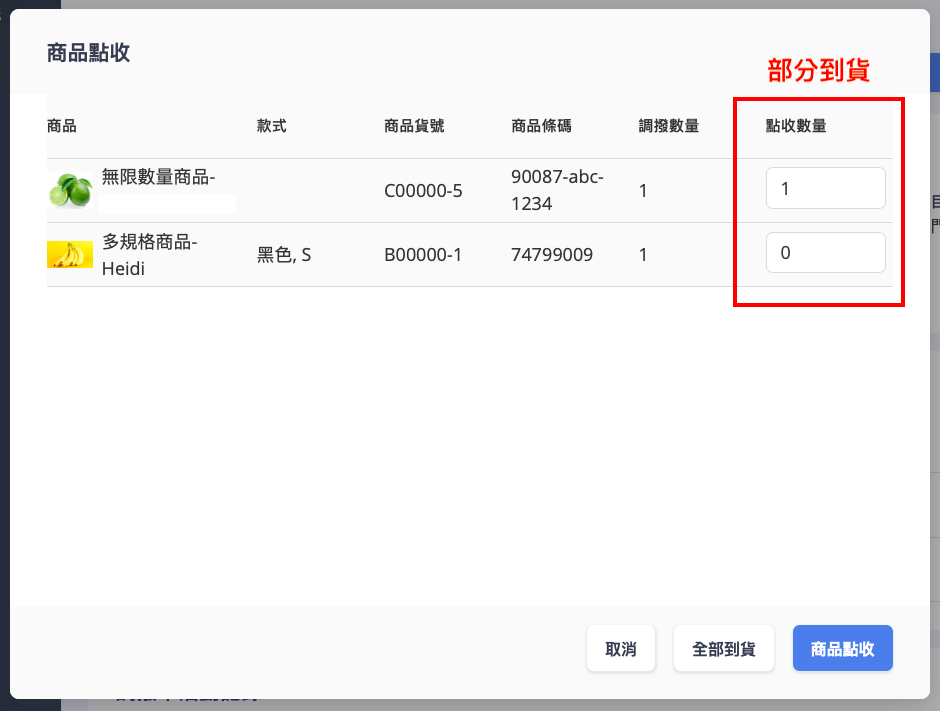Click the barcode 90087-abc-1234

pos(557,190)
